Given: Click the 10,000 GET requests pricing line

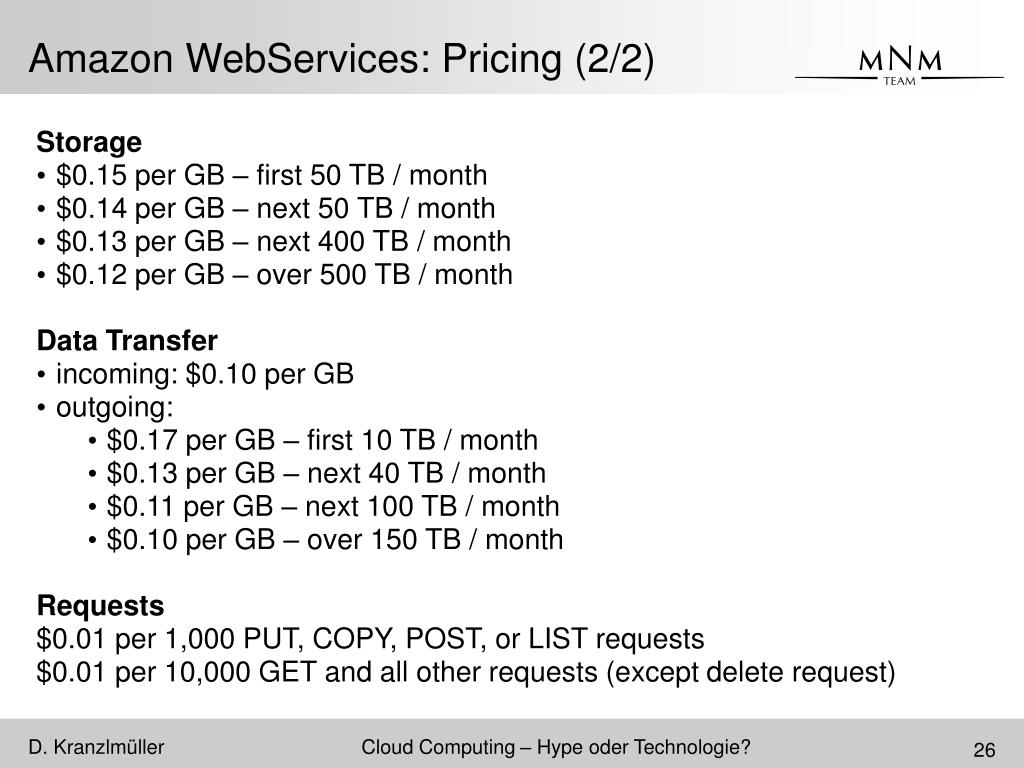Looking at the screenshot, I should (x=466, y=673).
